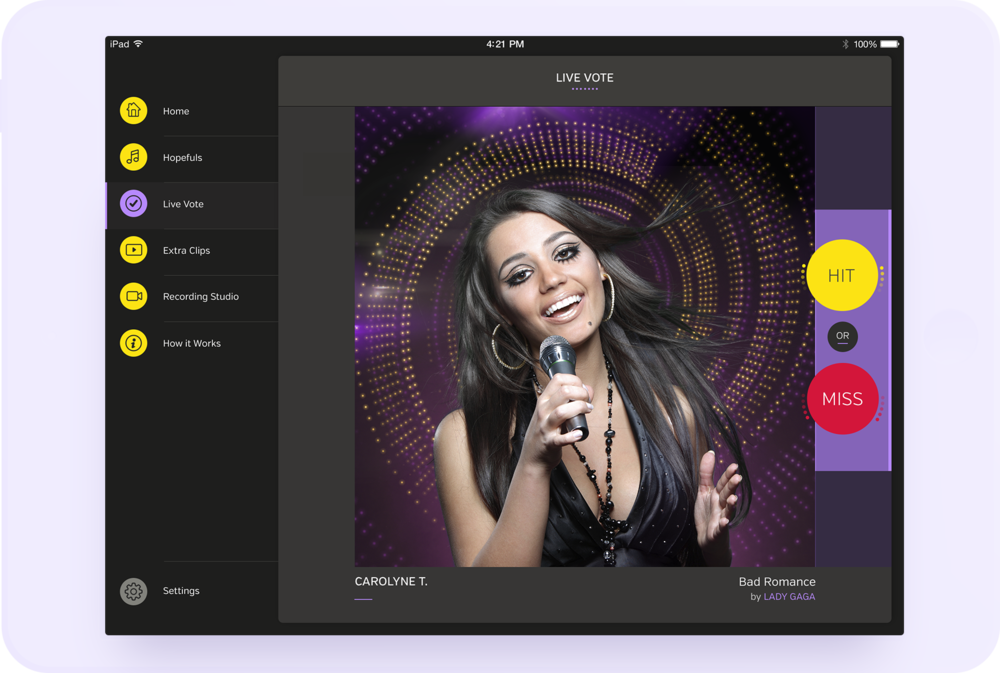Follow the LADY GAGA artist link
The height and width of the screenshot is (673, 1000).
click(x=789, y=597)
